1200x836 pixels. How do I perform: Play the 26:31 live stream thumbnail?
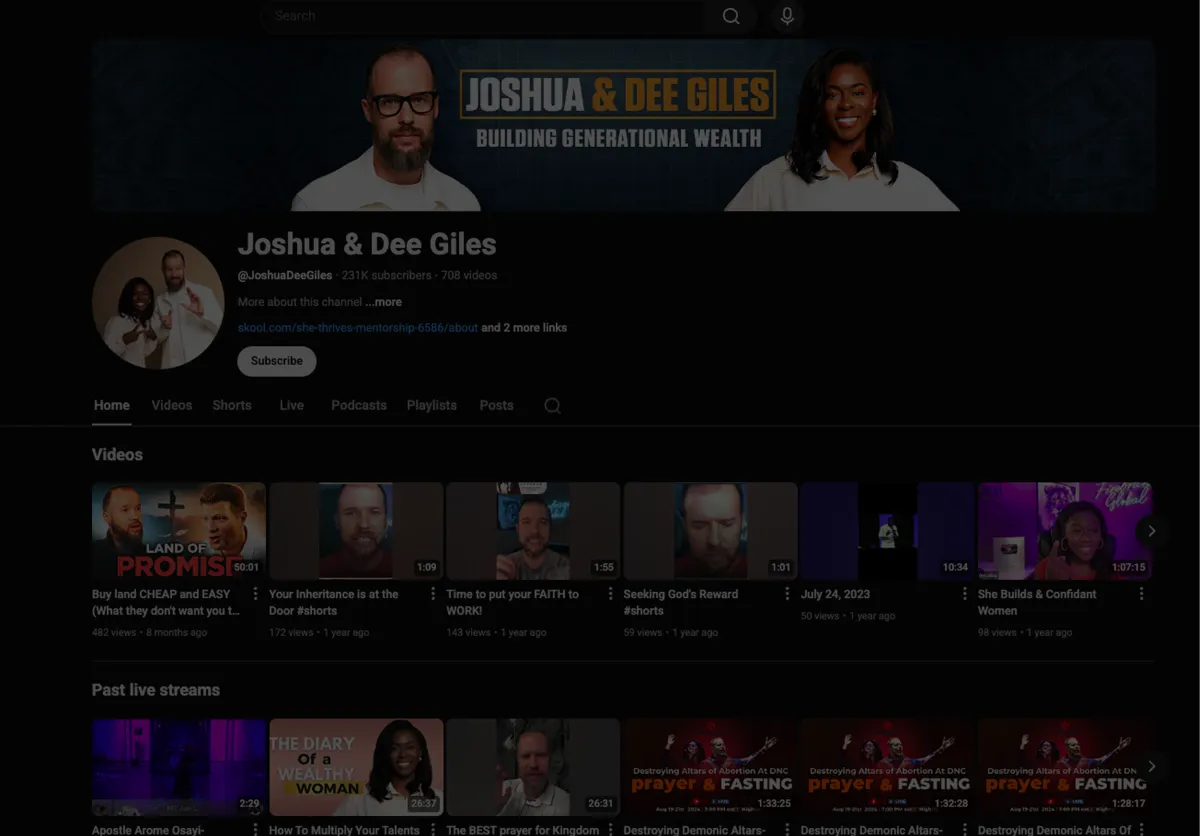click(x=533, y=767)
